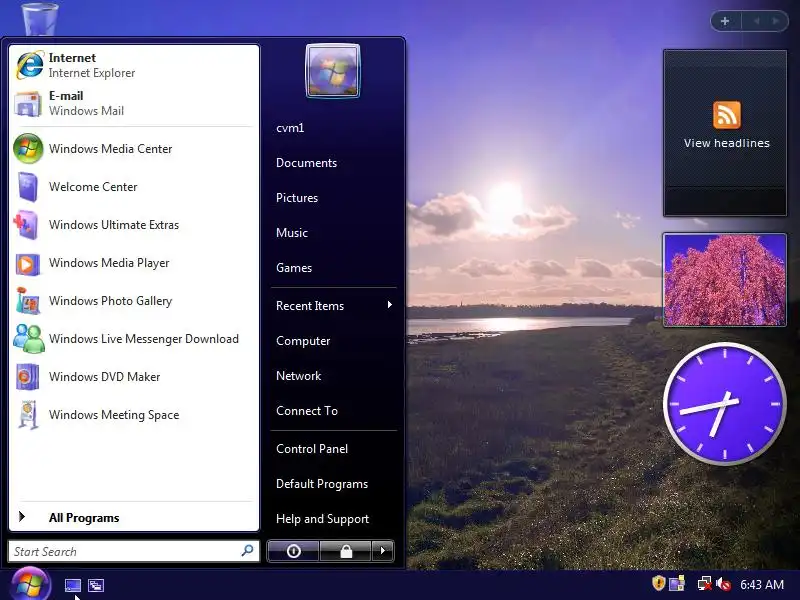The height and width of the screenshot is (600, 800).
Task: Open Documents from Start menu
Action: click(306, 163)
